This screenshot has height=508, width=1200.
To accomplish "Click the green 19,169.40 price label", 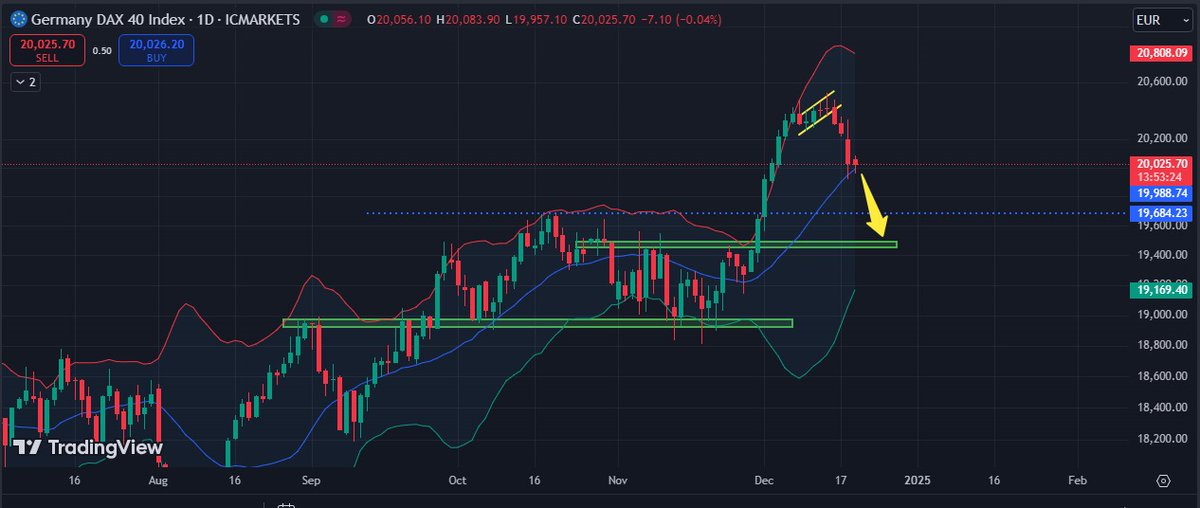I will (x=1162, y=290).
